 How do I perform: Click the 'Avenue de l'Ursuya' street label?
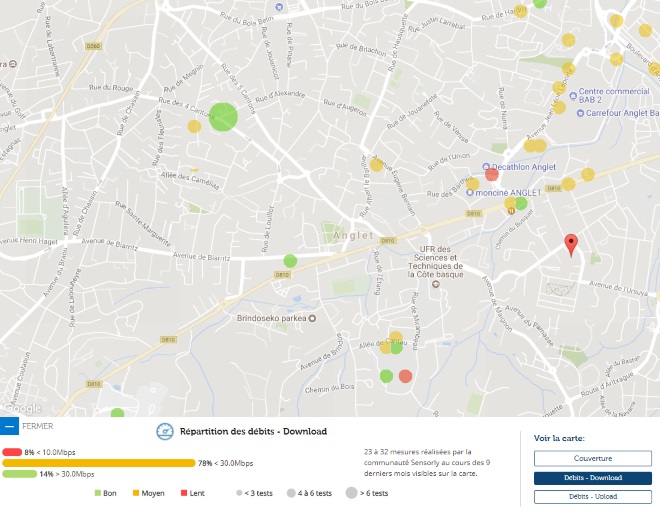[x=618, y=288]
